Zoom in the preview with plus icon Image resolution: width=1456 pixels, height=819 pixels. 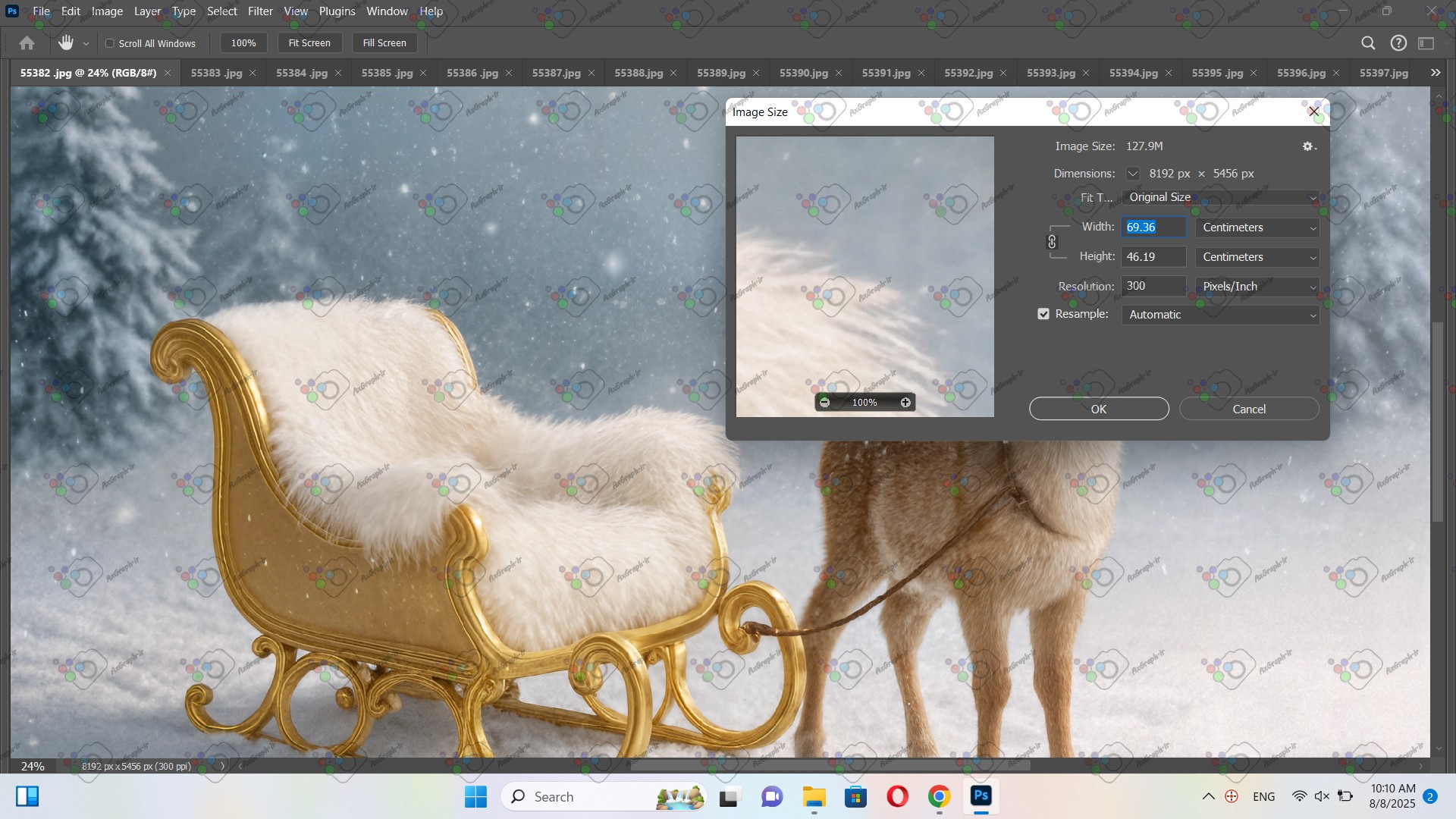coord(905,403)
